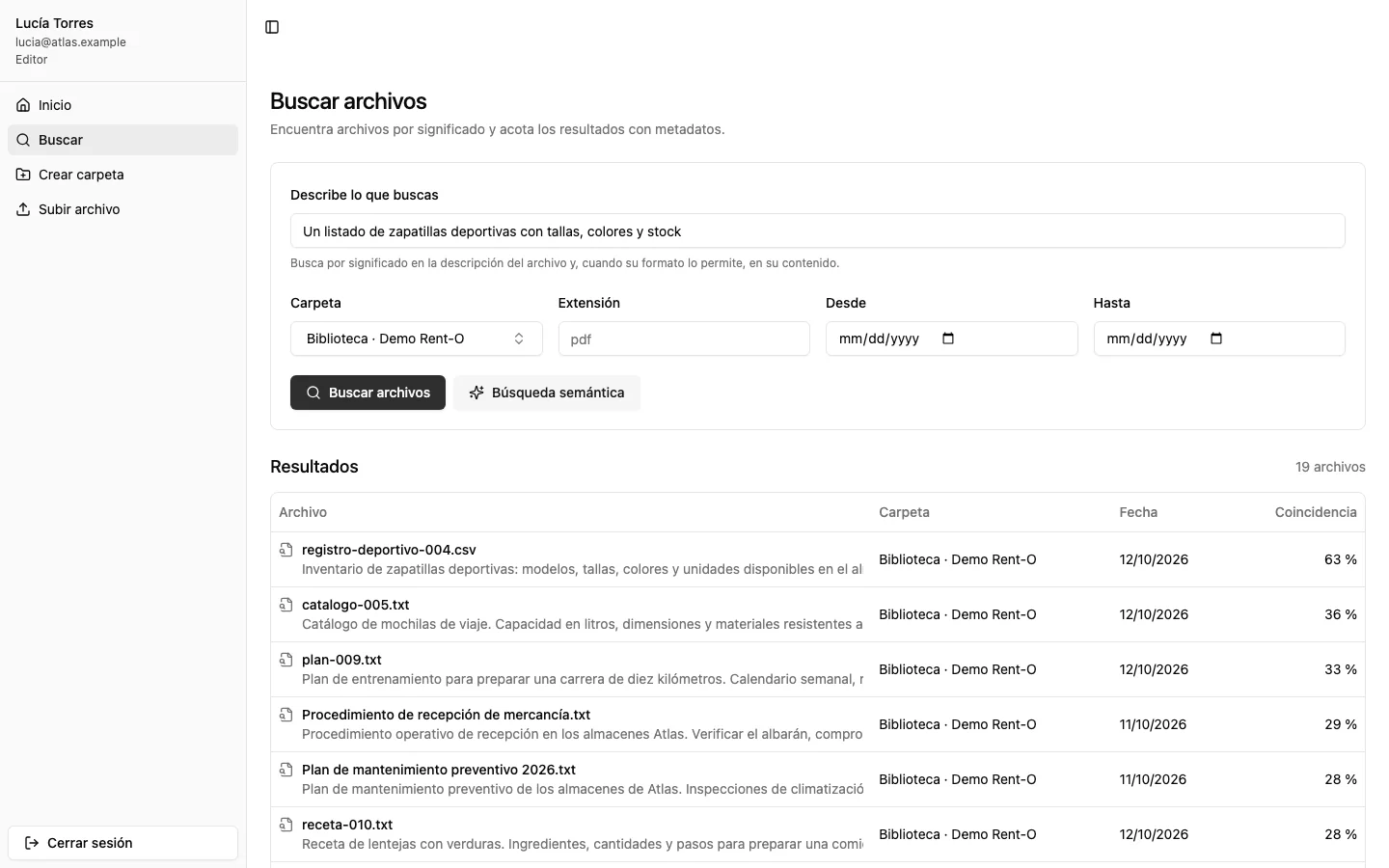
Task: Toggle the sidebar panel icon
Action: 272,27
